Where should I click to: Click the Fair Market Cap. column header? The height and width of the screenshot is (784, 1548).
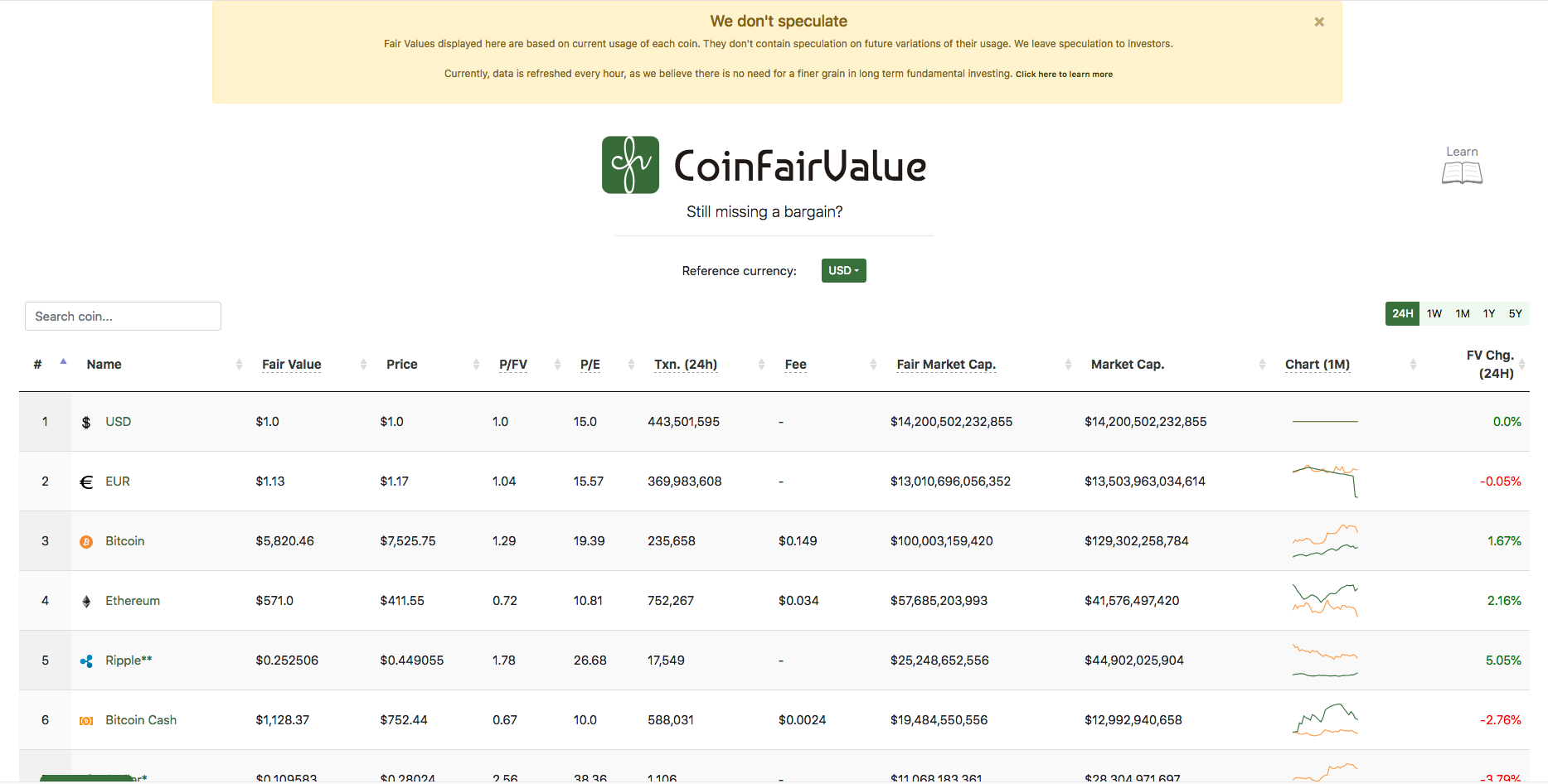pos(946,365)
